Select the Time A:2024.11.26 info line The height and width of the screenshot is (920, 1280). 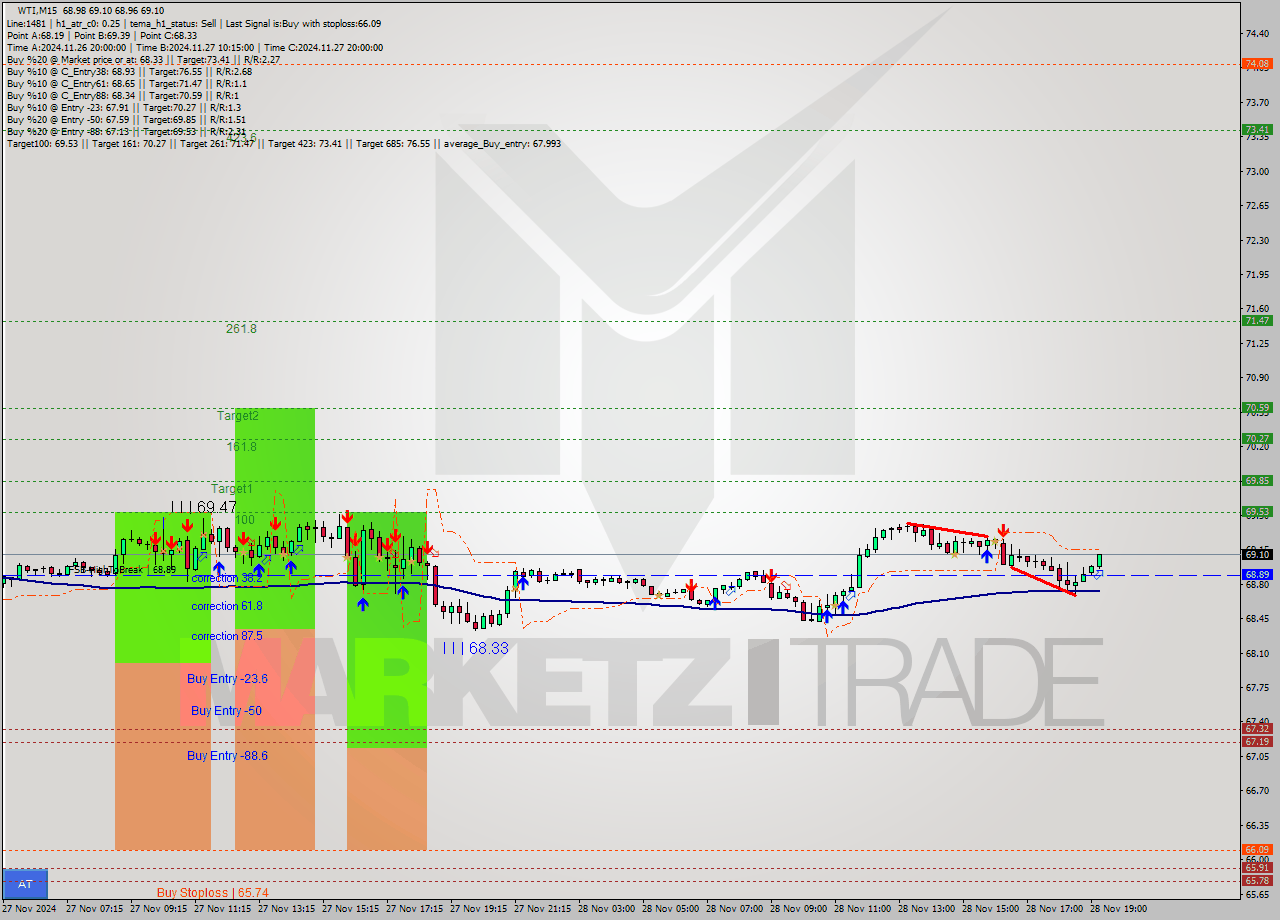coord(194,47)
